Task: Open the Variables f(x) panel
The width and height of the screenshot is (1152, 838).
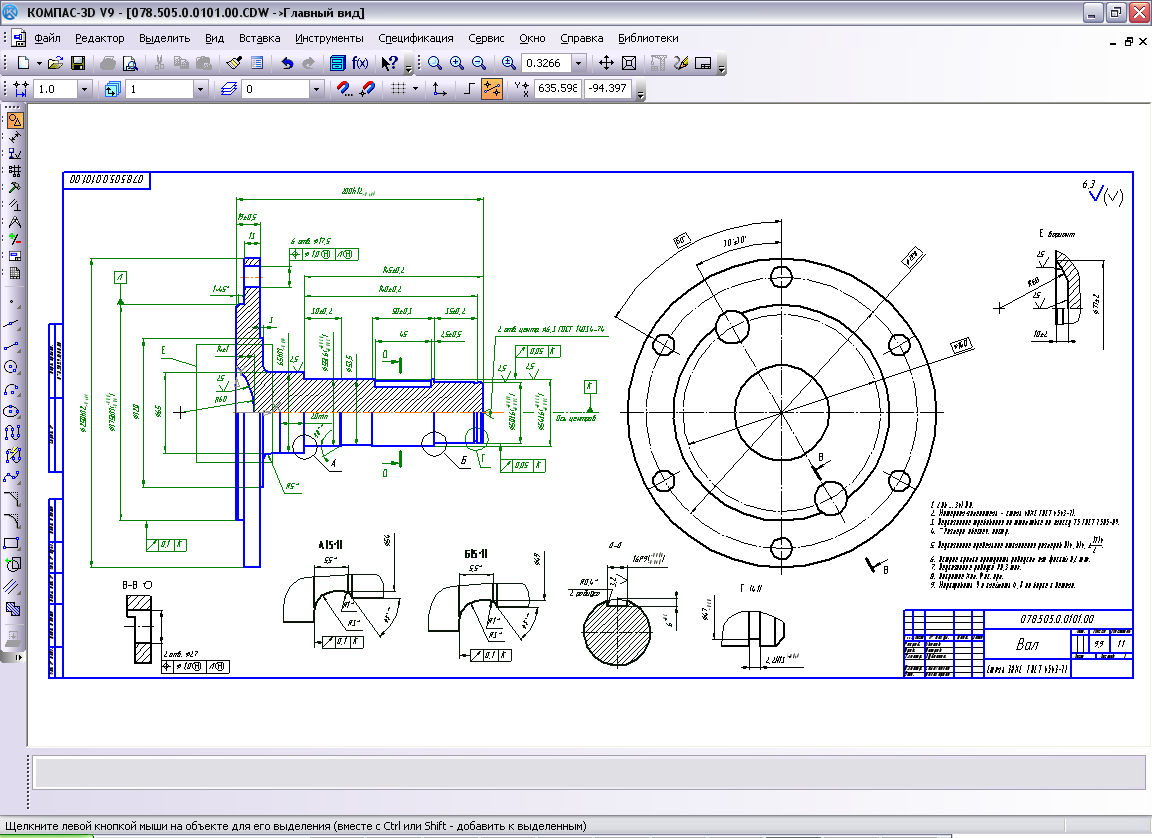Action: 360,63
